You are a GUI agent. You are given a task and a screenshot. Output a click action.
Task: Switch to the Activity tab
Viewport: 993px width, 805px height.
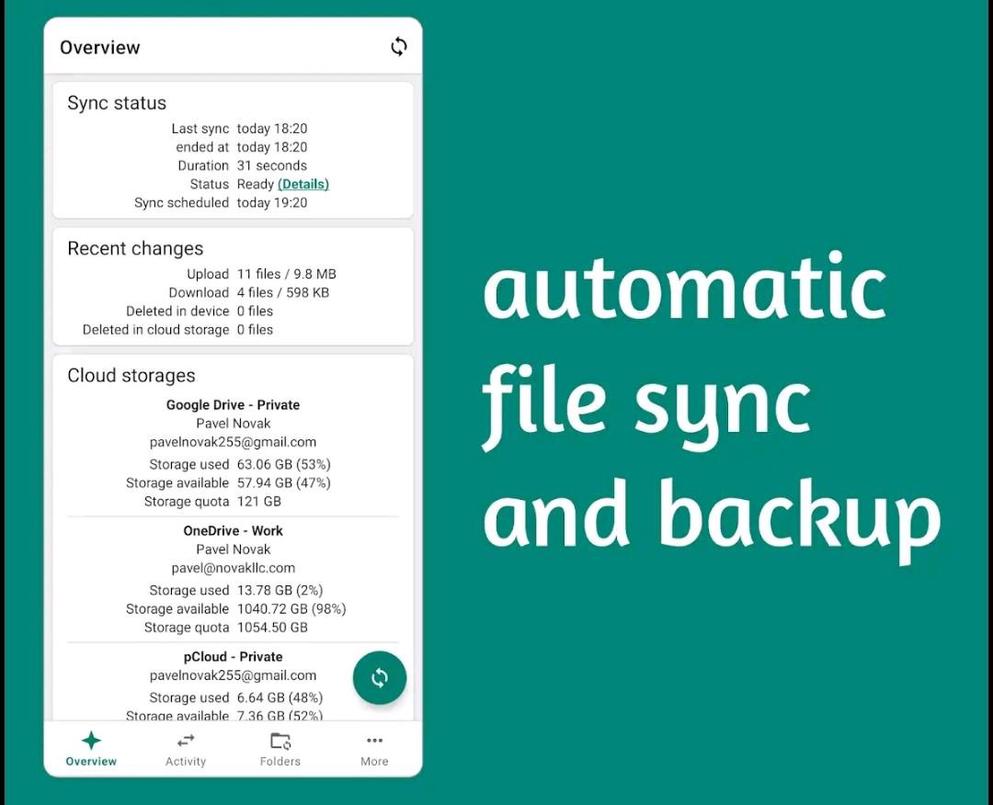click(x=186, y=749)
